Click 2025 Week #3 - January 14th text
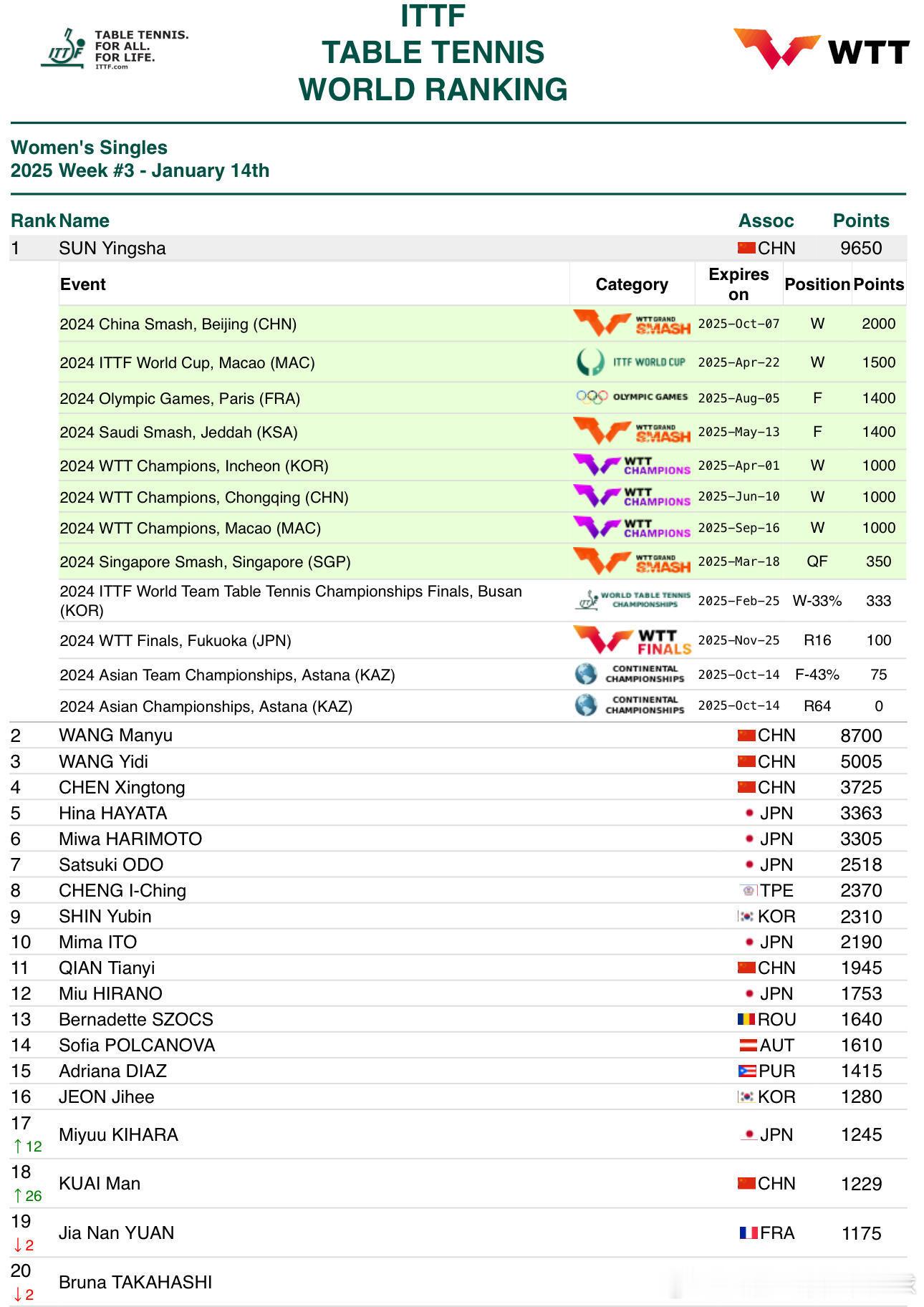 click(140, 170)
